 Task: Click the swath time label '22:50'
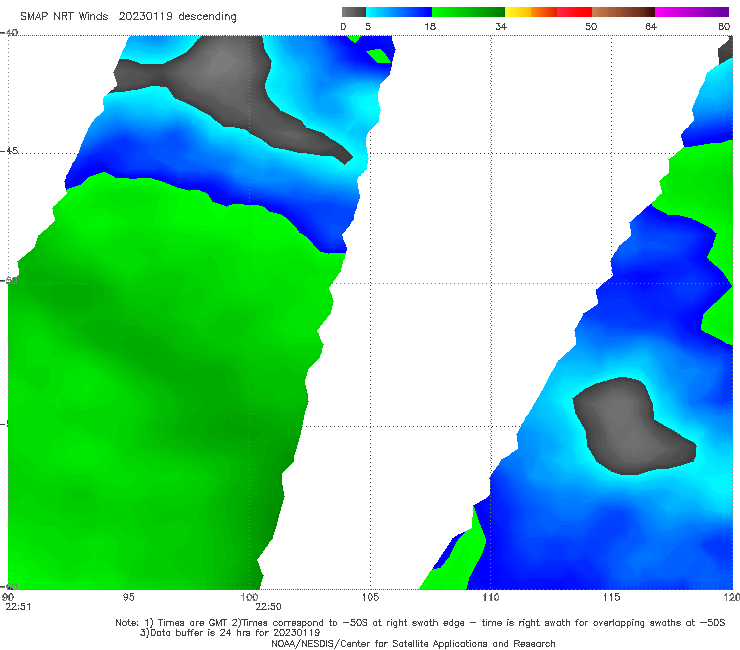click(x=269, y=607)
